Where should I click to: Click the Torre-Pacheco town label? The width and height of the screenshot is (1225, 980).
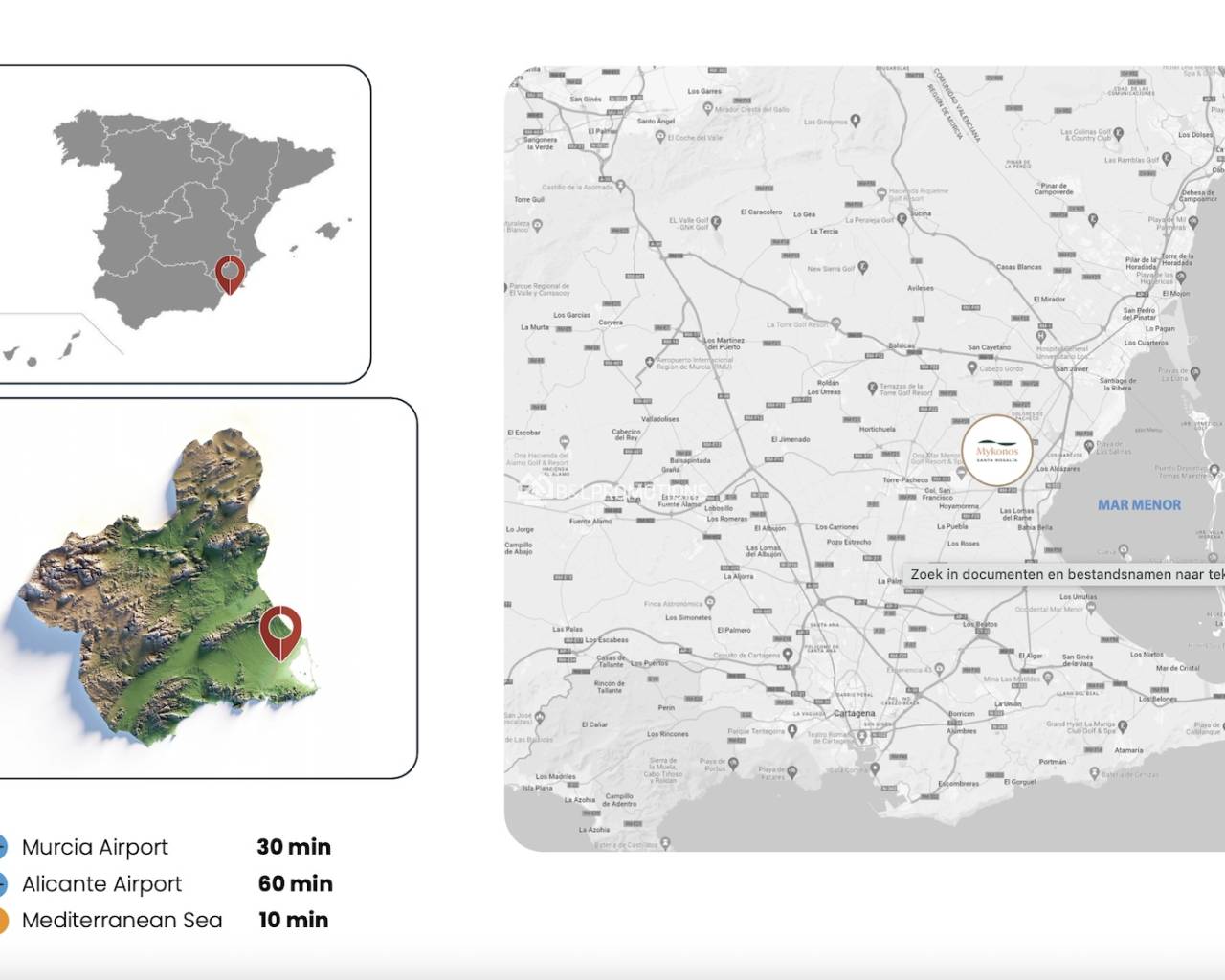[904, 480]
